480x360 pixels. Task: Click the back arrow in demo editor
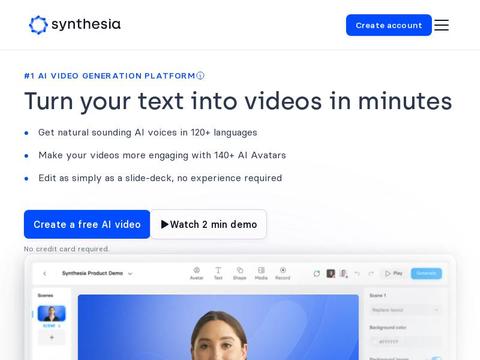pyautogui.click(x=45, y=274)
